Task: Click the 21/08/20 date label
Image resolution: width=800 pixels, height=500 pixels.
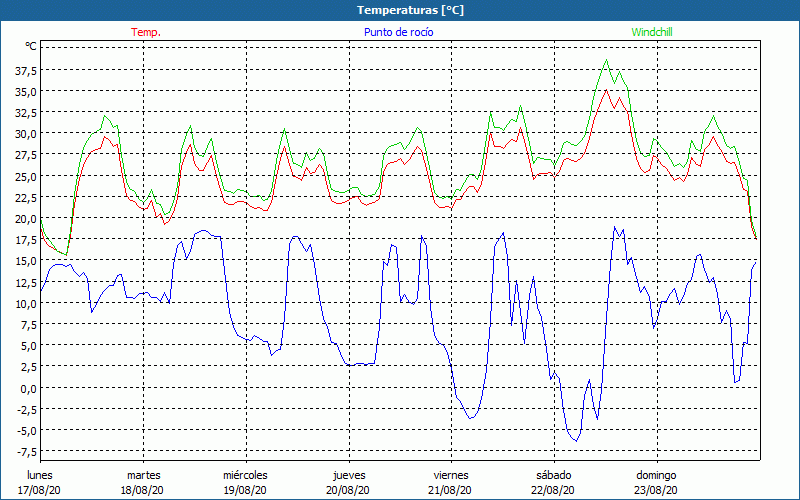Action: (450, 490)
